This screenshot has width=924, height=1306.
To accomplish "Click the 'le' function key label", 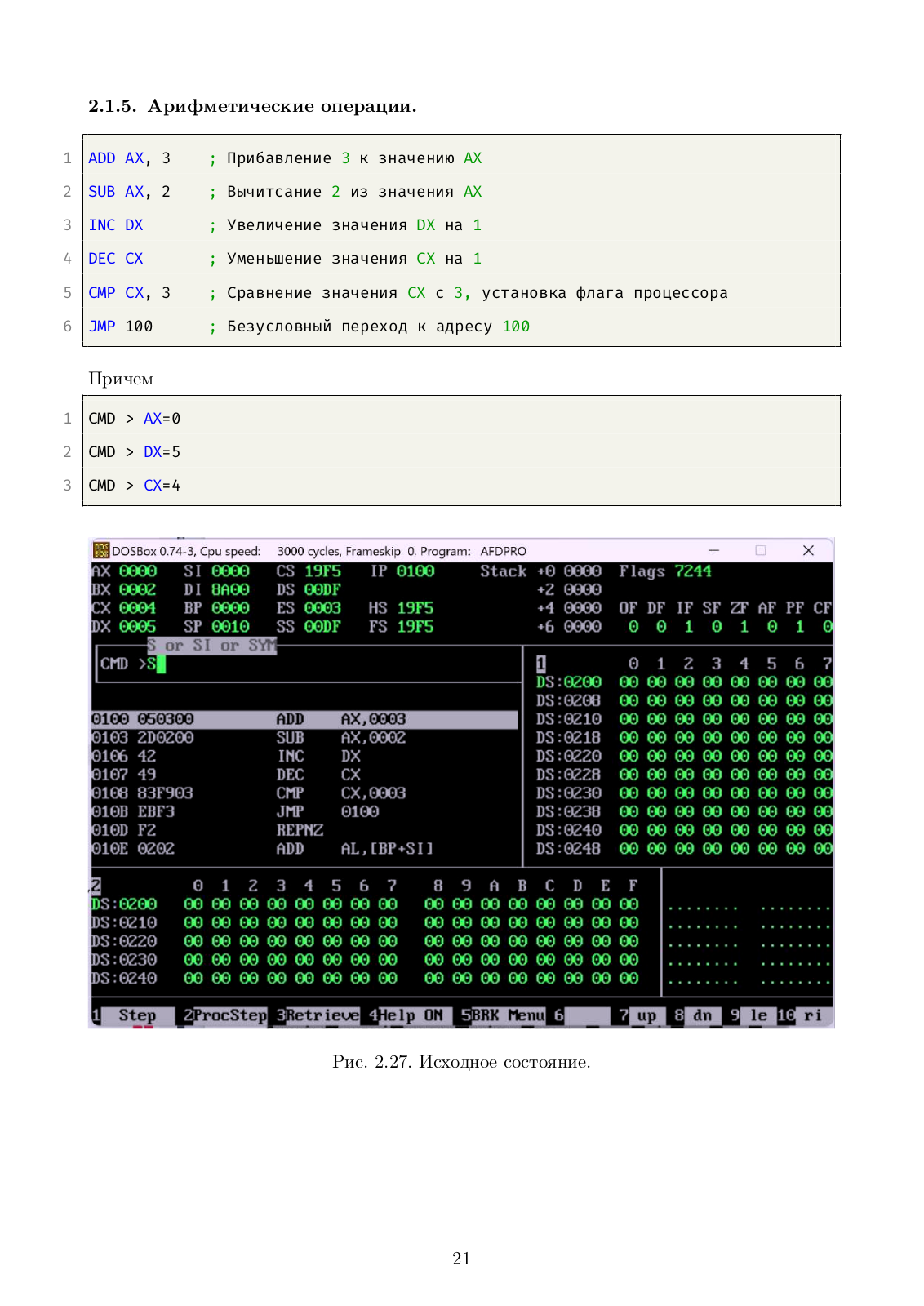I will pos(758,1015).
